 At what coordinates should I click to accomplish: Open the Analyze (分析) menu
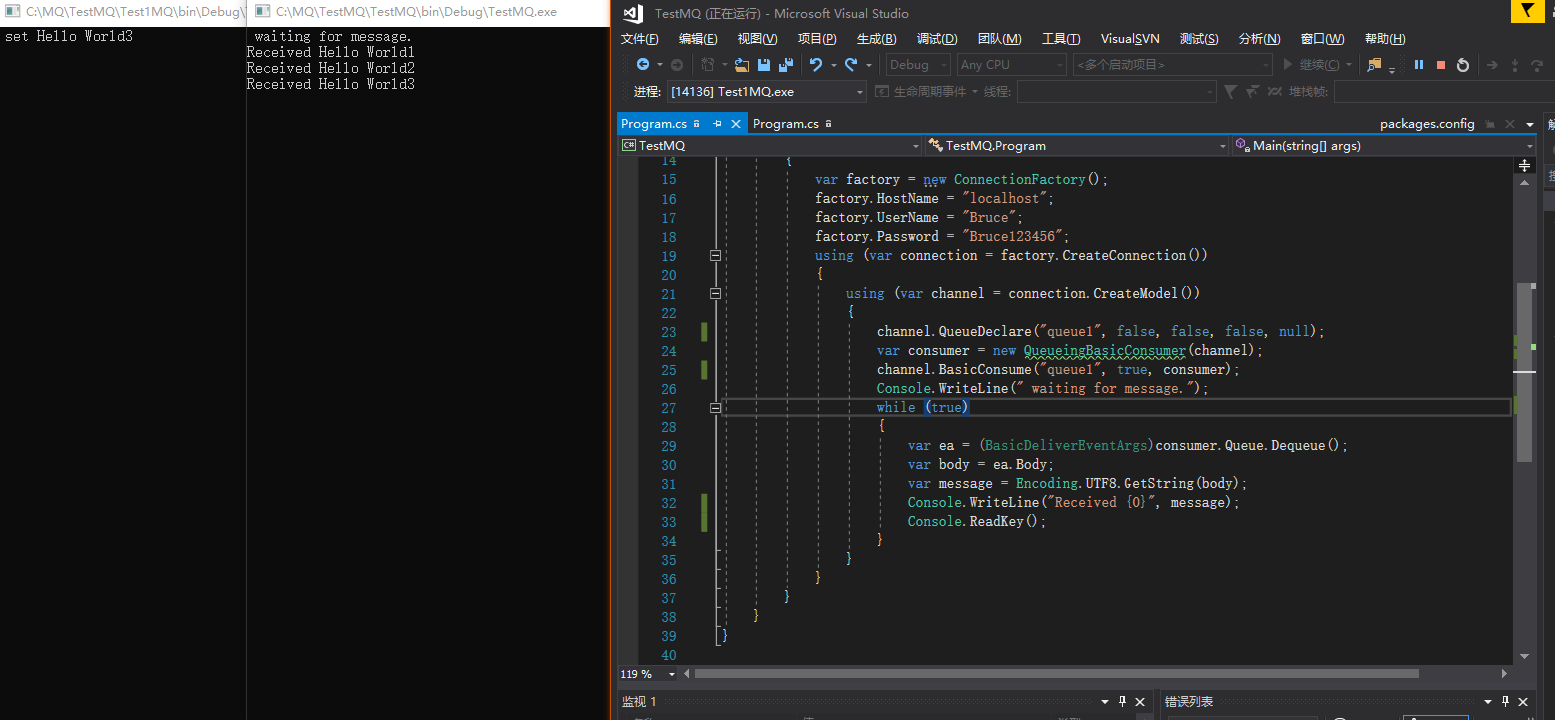click(1259, 39)
